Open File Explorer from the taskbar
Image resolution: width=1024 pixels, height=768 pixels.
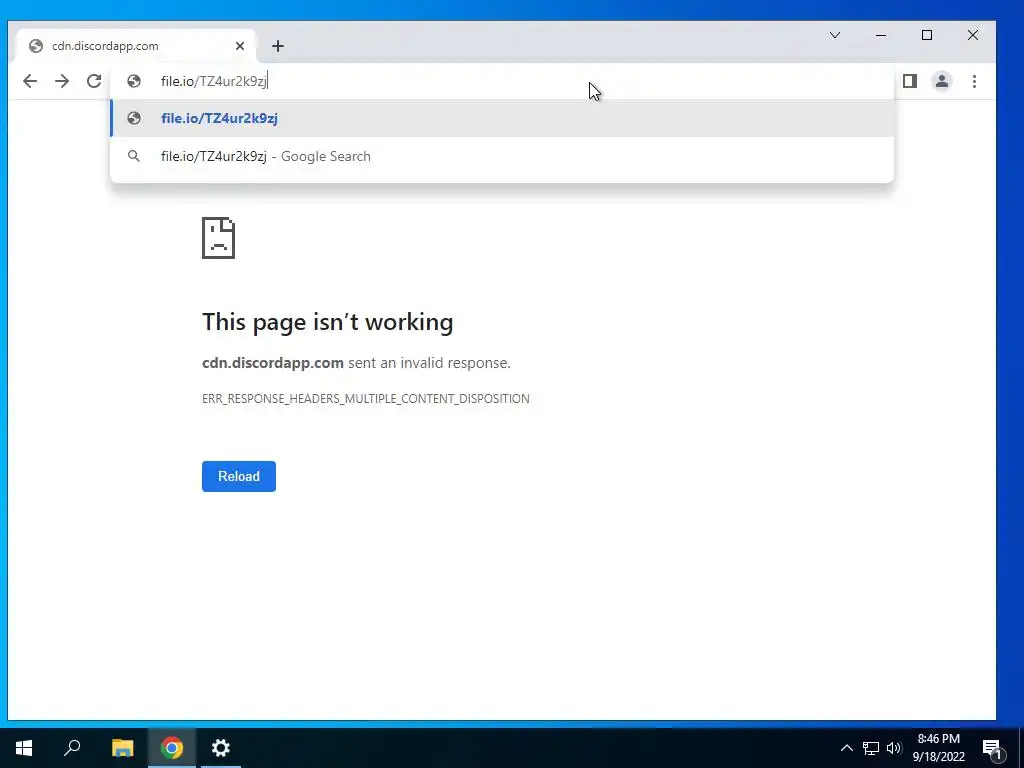[x=122, y=748]
